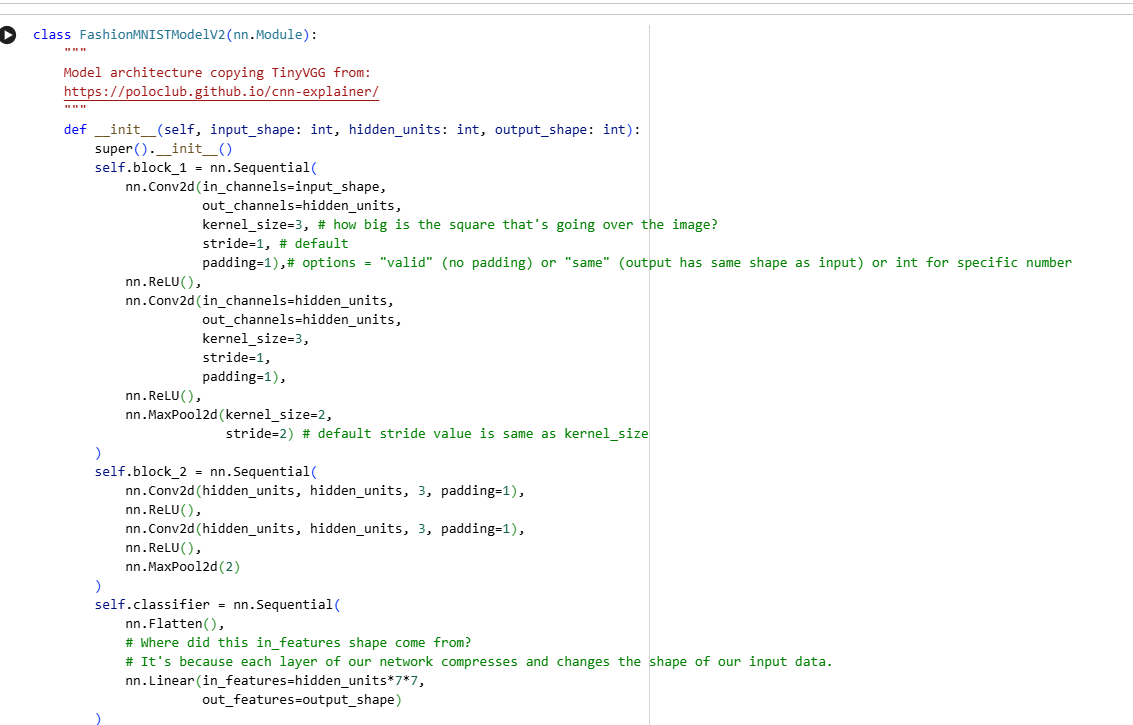Click in_channels=input_shape in first Conv2d
The image size is (1133, 725).
coord(294,187)
